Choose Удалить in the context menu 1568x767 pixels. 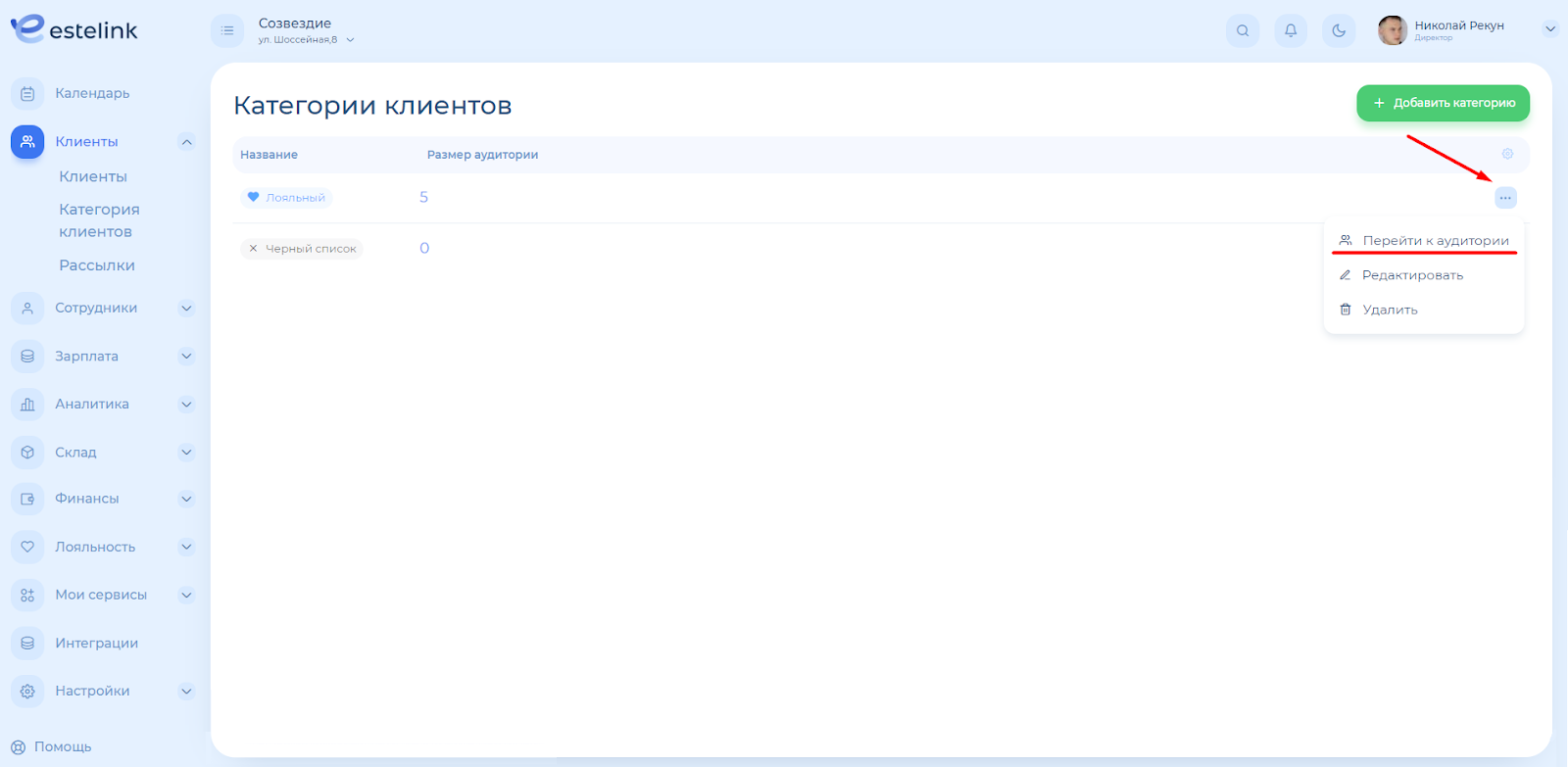point(1390,310)
